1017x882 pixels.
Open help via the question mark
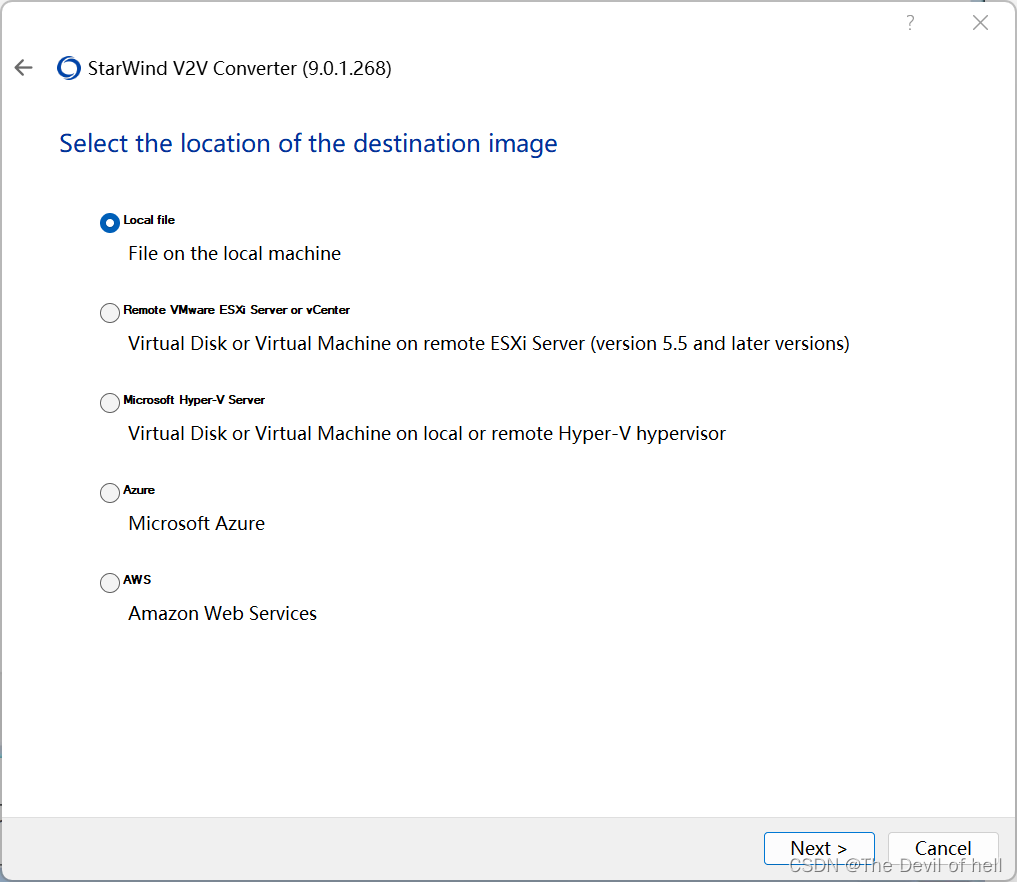(911, 23)
